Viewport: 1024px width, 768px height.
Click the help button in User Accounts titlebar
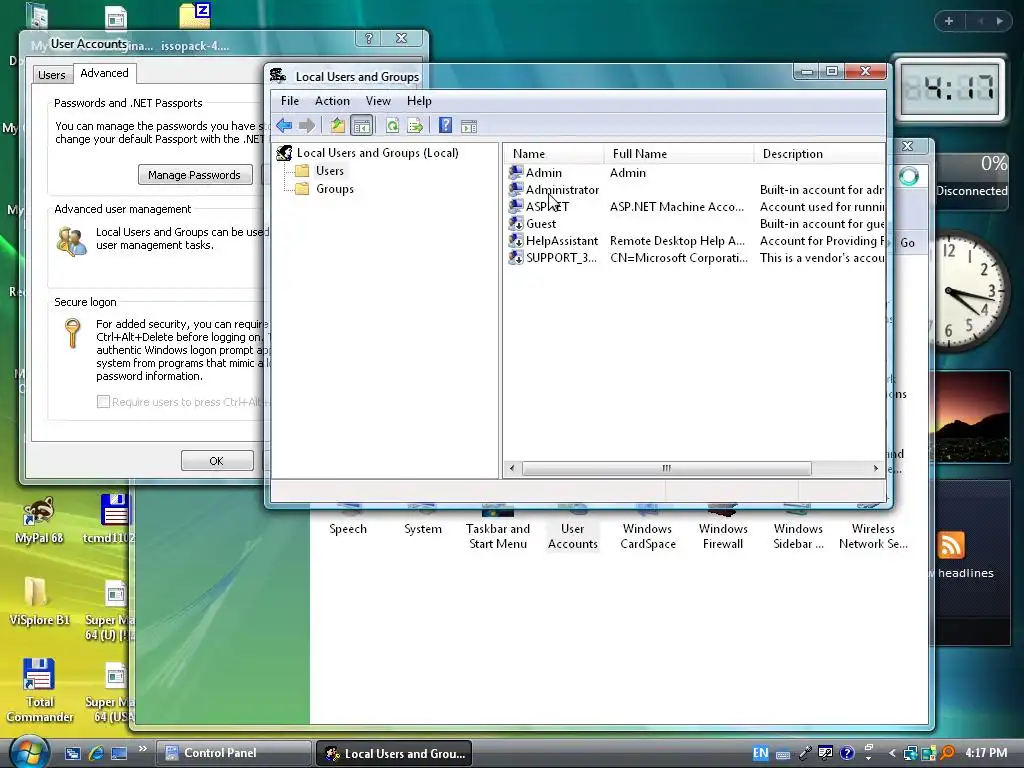pos(369,39)
